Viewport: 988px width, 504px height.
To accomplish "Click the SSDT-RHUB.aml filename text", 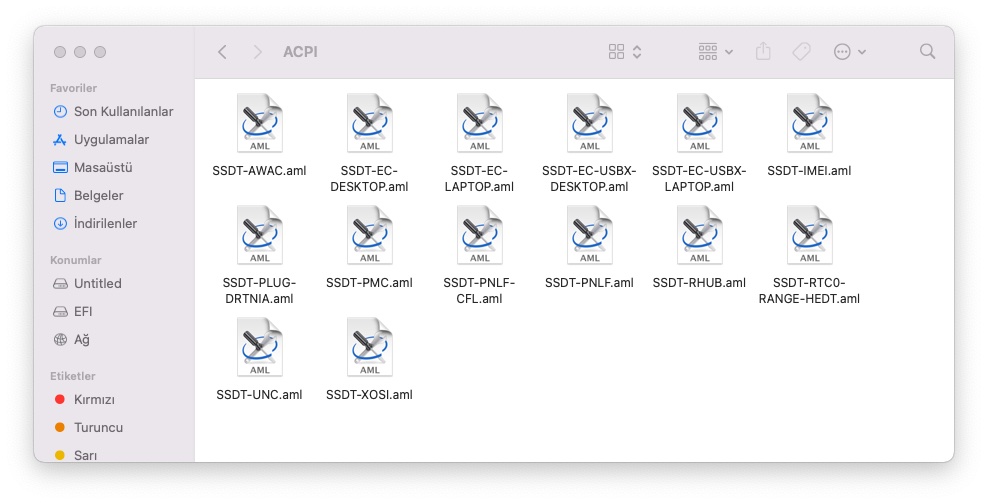I will click(699, 283).
